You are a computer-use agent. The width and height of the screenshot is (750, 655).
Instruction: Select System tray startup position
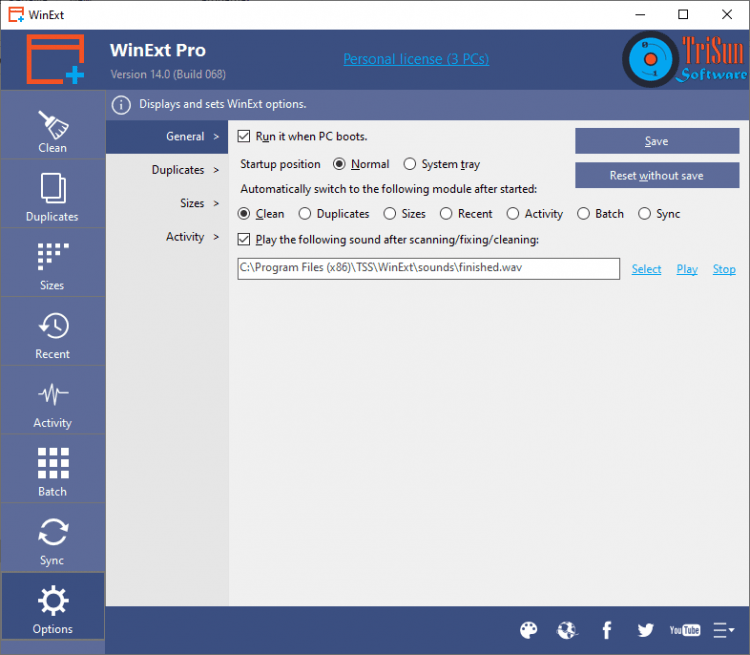[409, 164]
